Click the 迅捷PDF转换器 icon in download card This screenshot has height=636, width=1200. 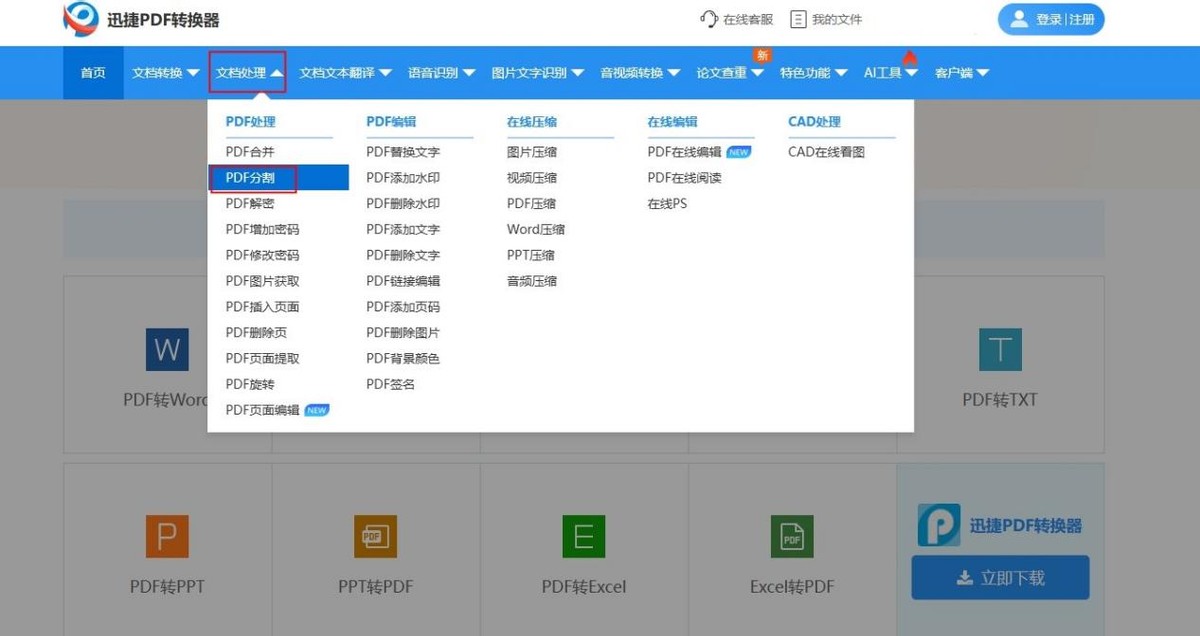tap(937, 524)
